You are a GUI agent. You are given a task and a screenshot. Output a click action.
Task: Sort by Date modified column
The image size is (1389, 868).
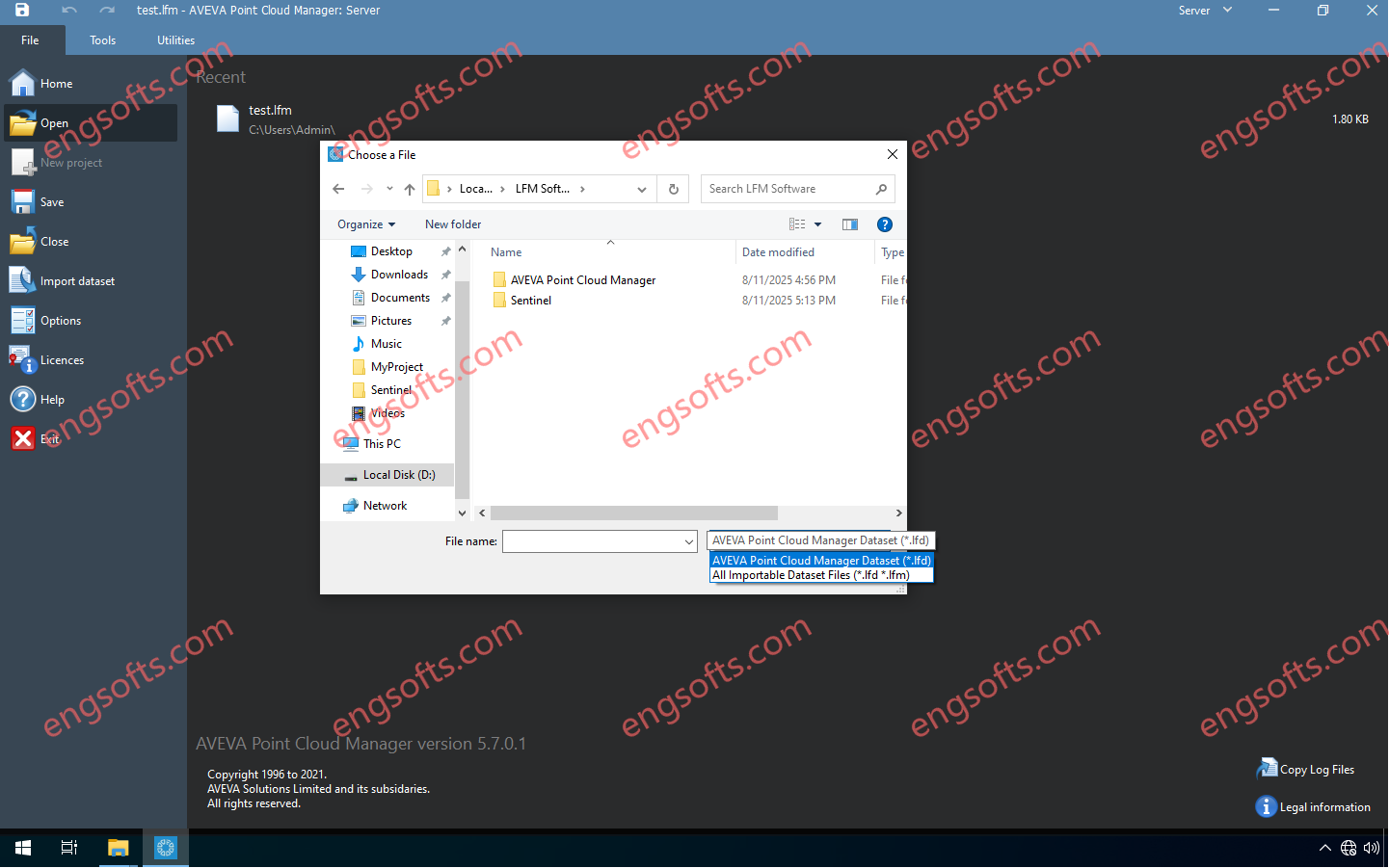click(779, 252)
